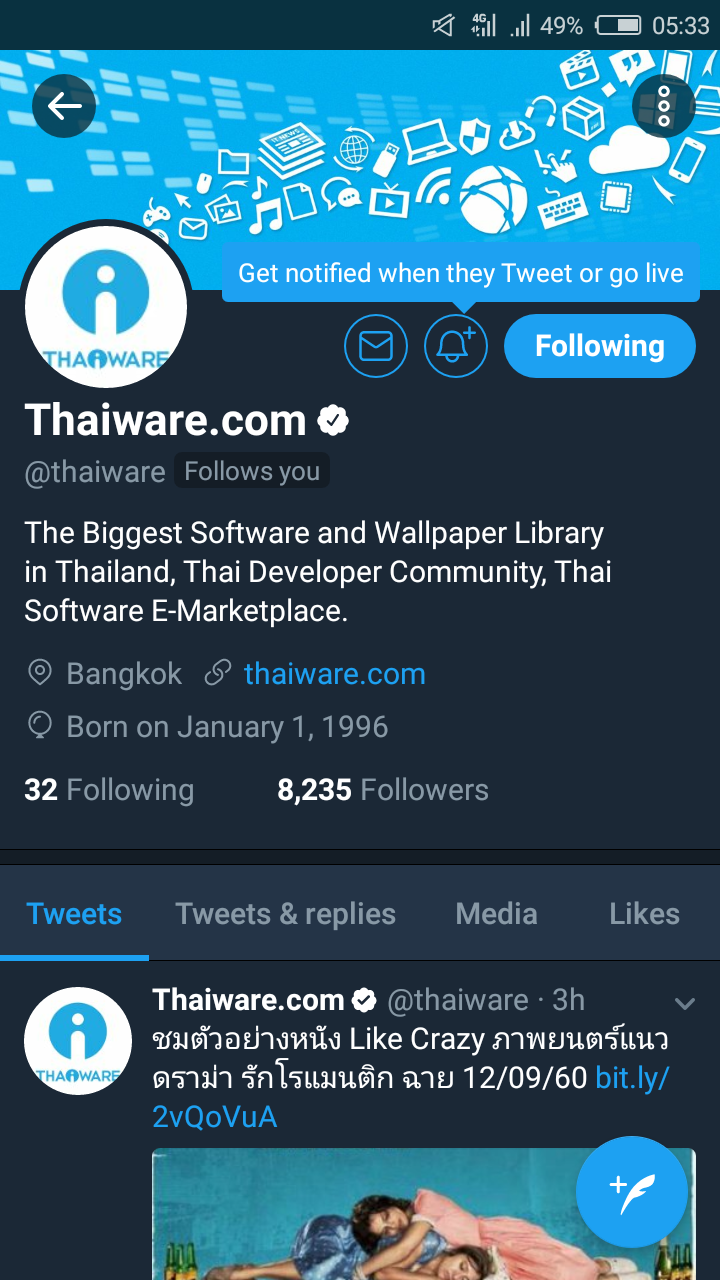Open the Thaiware profile picture
The height and width of the screenshot is (1280, 720).
coord(105,306)
